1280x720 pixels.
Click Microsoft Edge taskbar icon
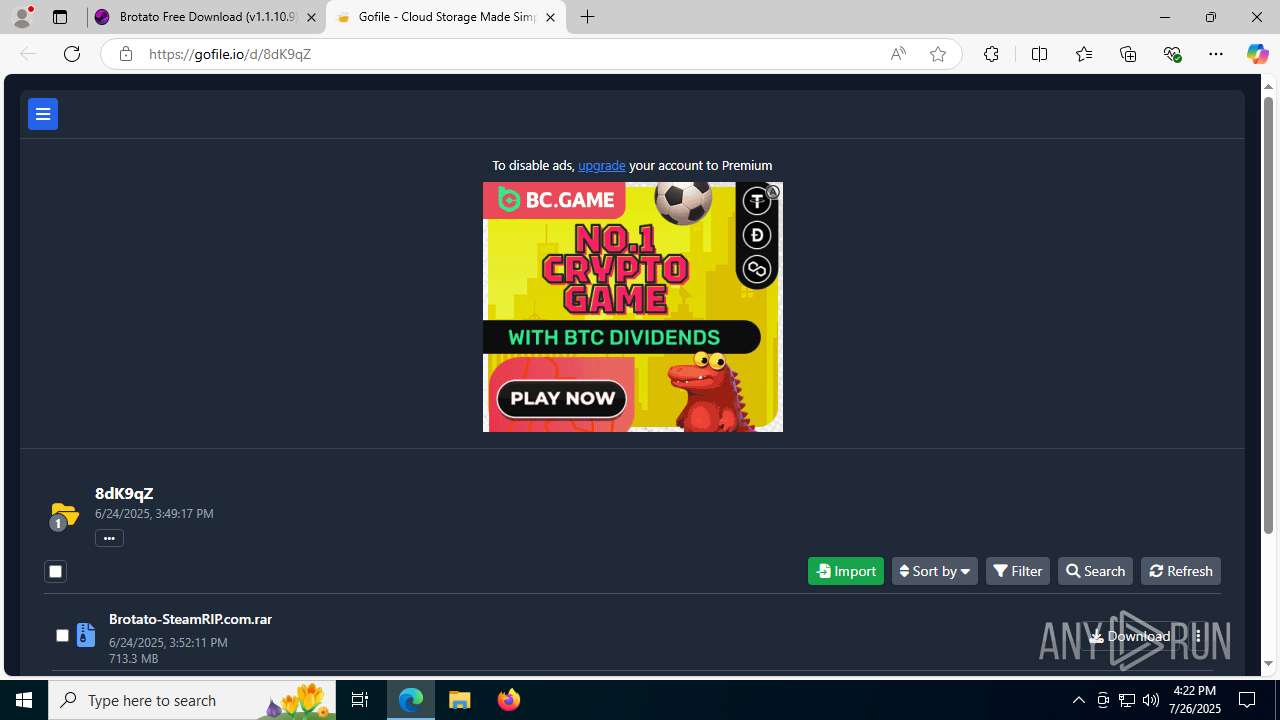(411, 700)
